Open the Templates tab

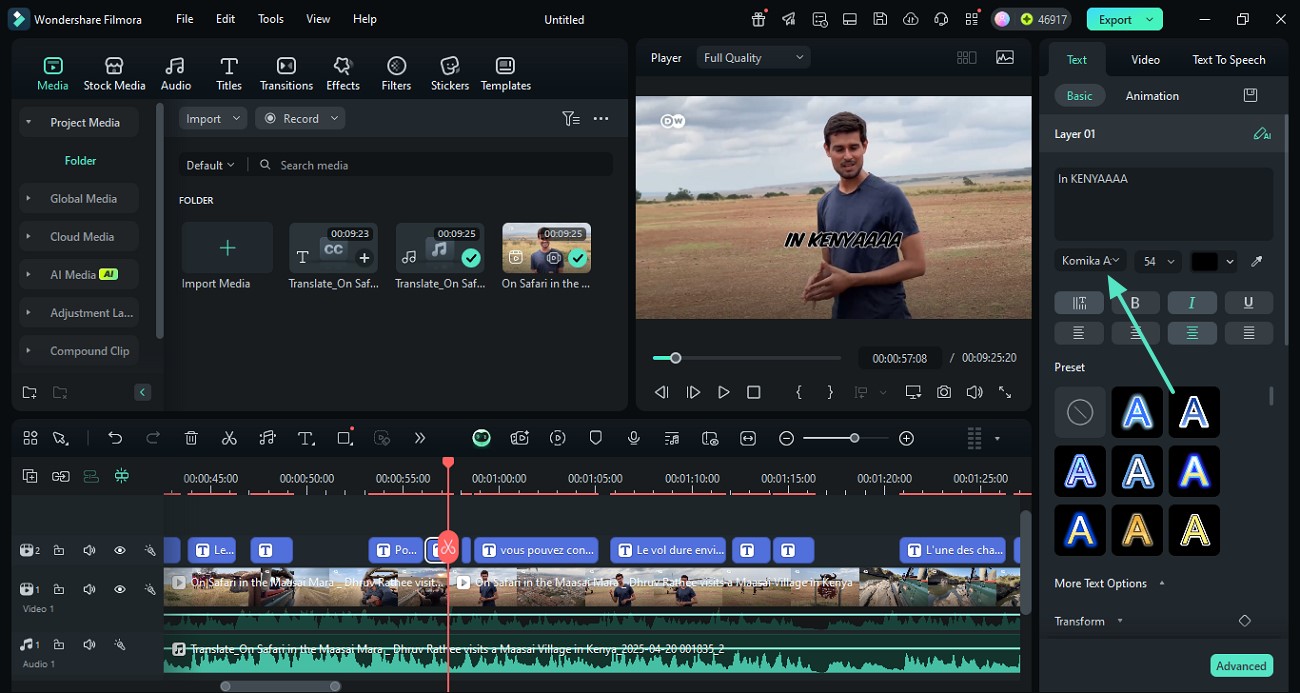click(x=506, y=74)
